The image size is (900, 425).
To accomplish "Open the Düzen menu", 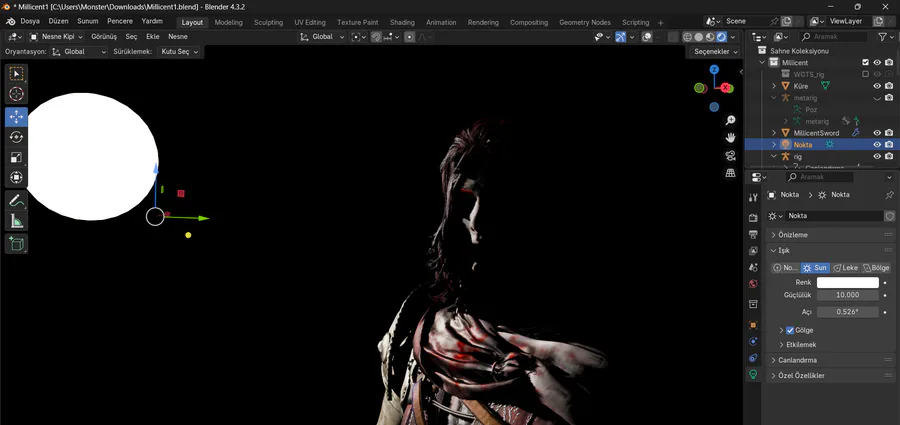I will pos(58,21).
